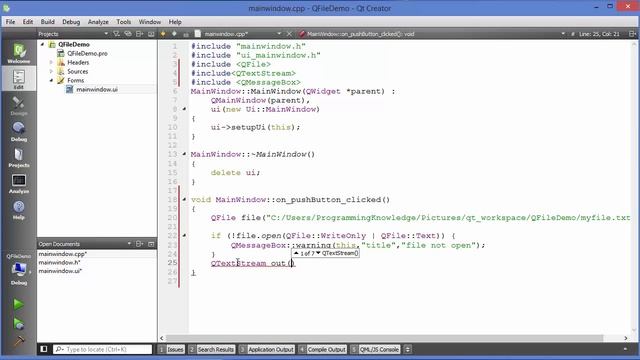Collapse the QFileDemo project node
The height and width of the screenshot is (360, 640).
pyautogui.click(x=42, y=44)
